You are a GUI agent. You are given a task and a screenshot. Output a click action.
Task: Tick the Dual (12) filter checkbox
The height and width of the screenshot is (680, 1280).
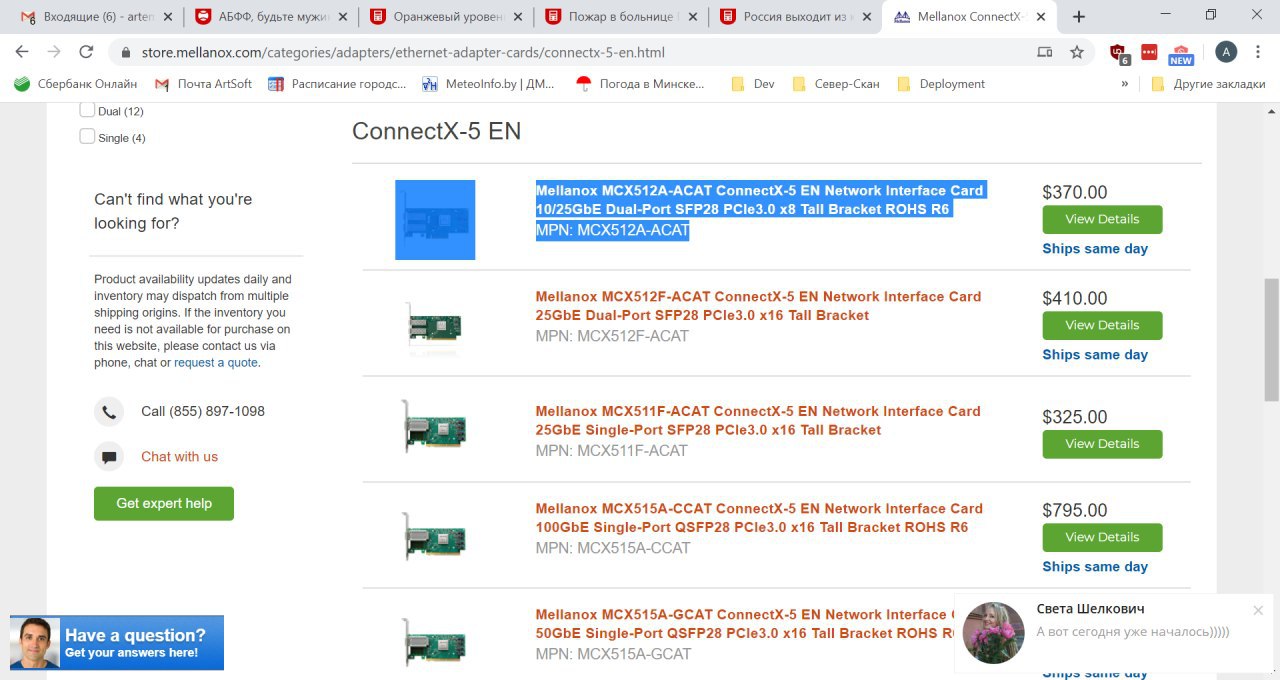87,110
